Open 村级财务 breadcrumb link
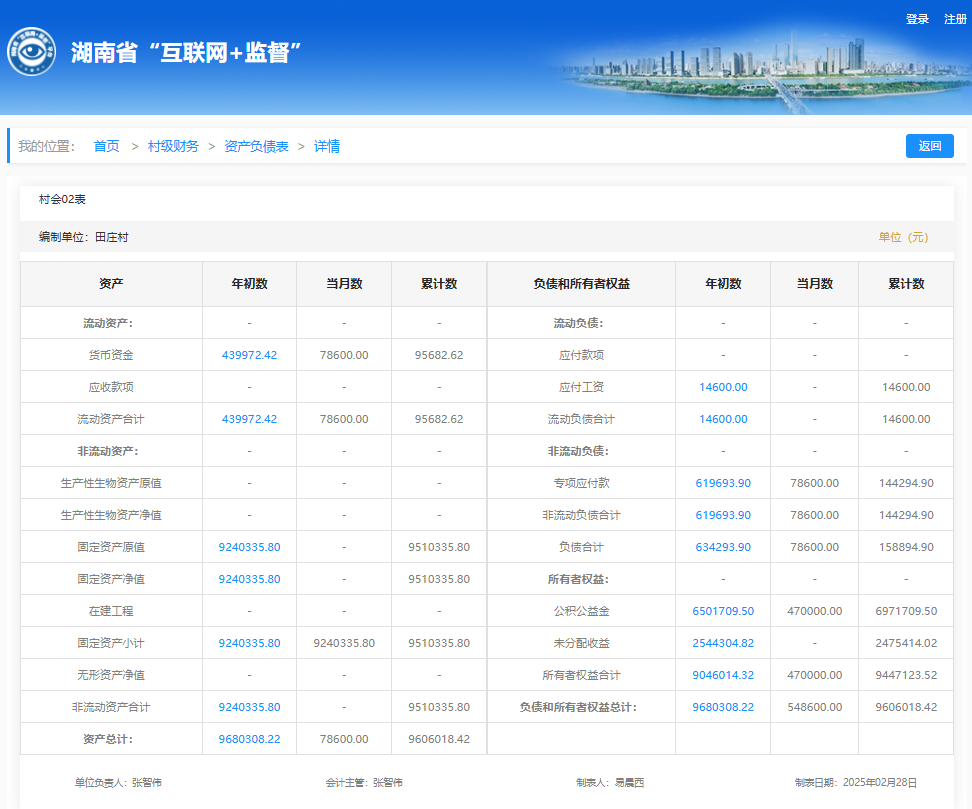This screenshot has height=809, width=972. click(x=173, y=146)
